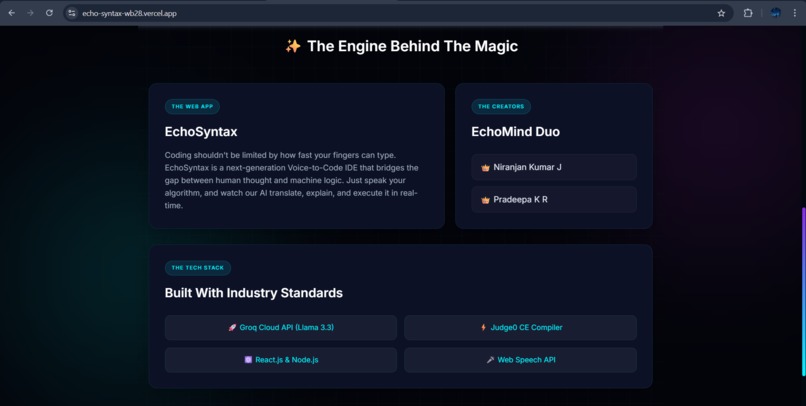Screen dimensions: 806x406
Task: Click the THE WEB APP badge
Action: pos(192,106)
